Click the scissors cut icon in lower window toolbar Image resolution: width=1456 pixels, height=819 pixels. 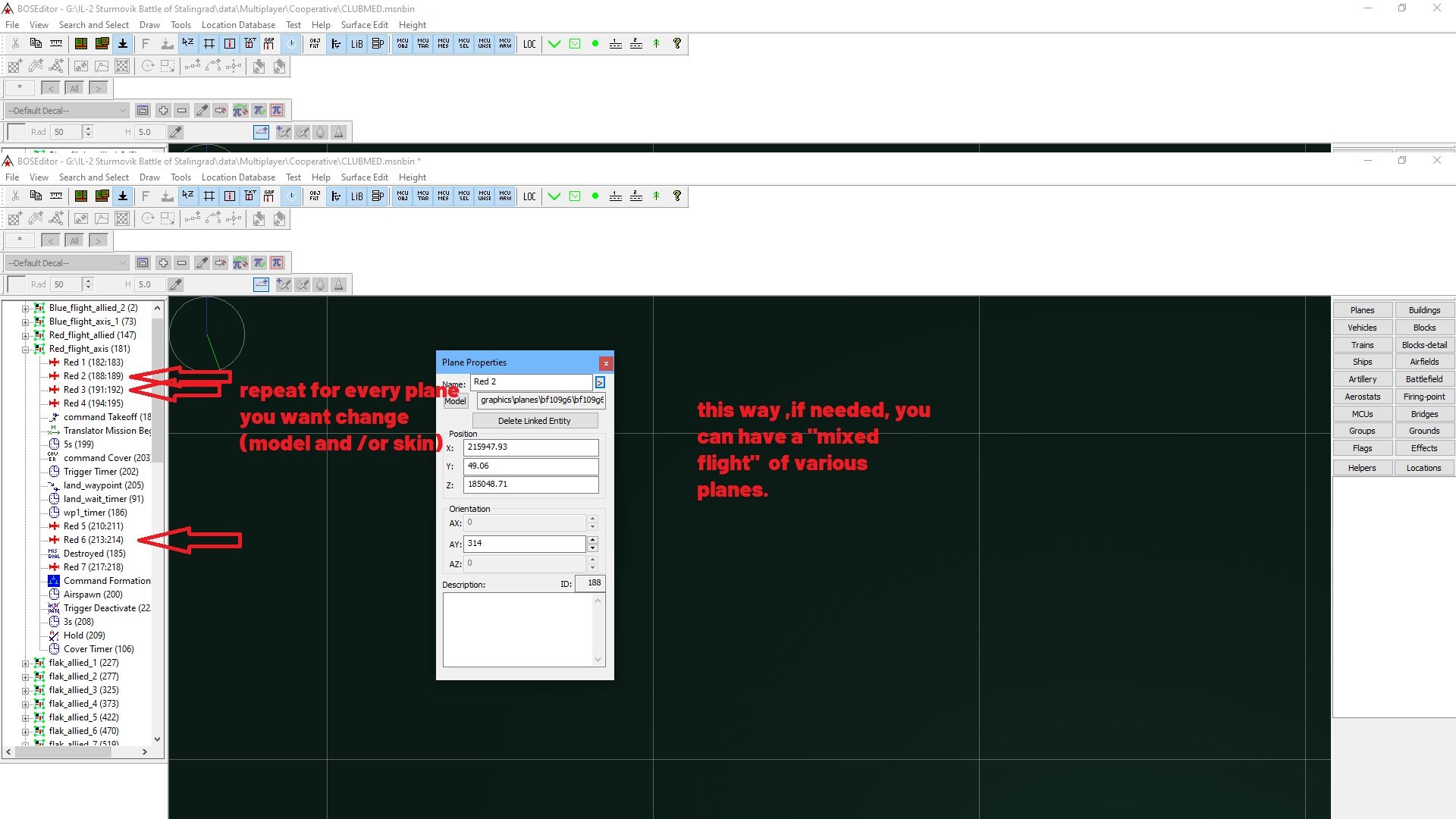pos(15,196)
